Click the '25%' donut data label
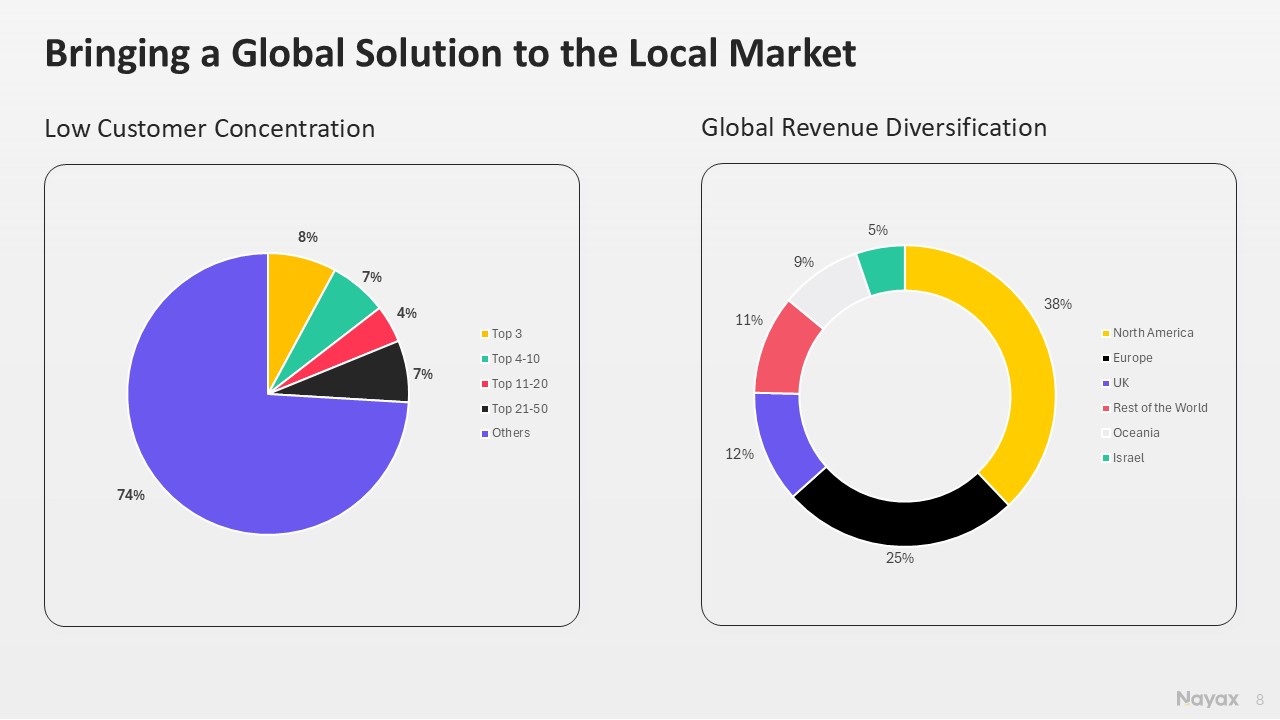 (x=900, y=558)
